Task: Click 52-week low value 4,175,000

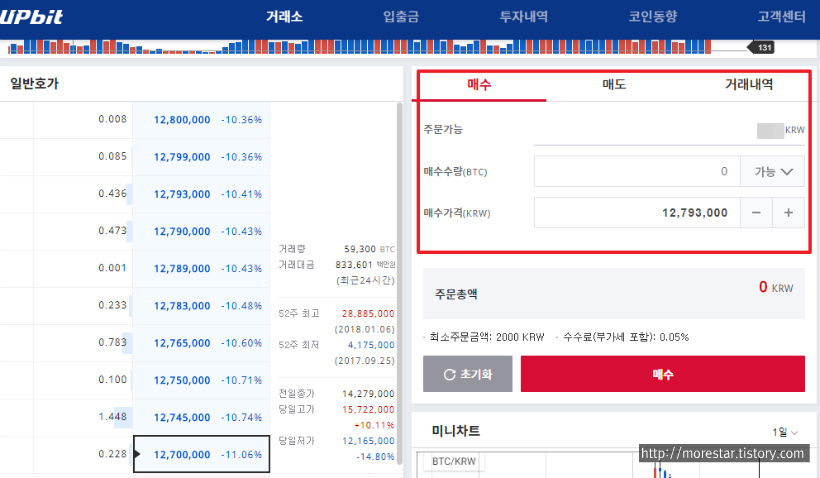Action: click(x=371, y=345)
